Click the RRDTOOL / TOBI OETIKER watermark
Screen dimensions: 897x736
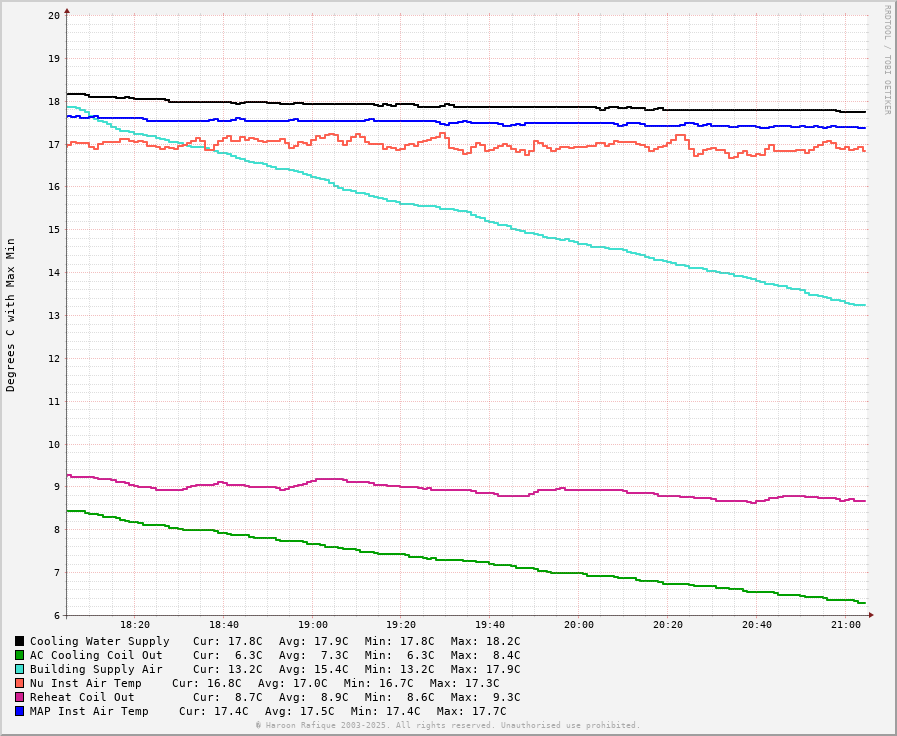tap(886, 59)
